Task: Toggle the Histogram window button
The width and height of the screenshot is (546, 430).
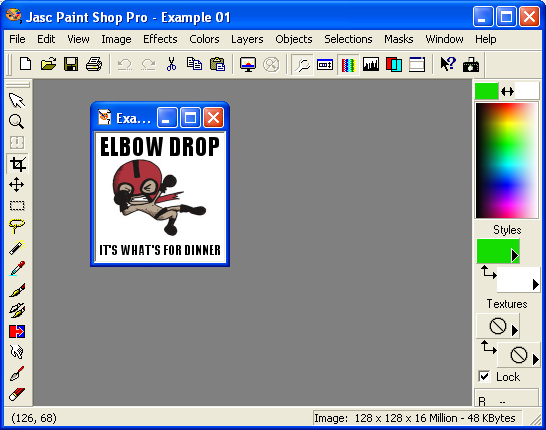Action: click(x=371, y=64)
